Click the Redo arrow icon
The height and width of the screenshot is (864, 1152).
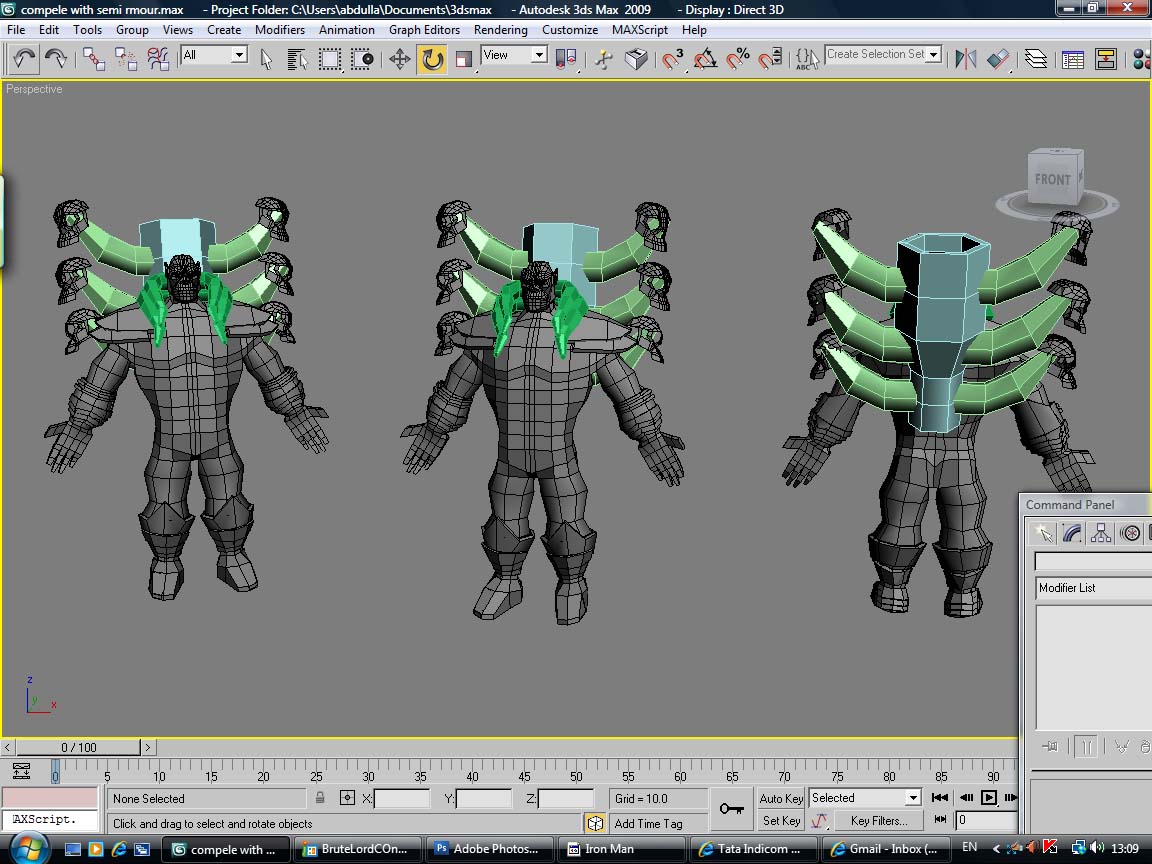56,58
